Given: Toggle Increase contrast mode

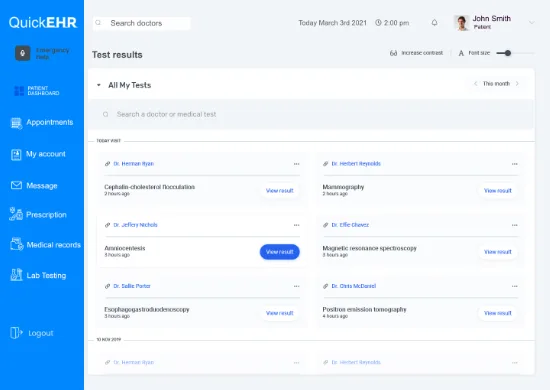Looking at the screenshot, I should (x=416, y=53).
